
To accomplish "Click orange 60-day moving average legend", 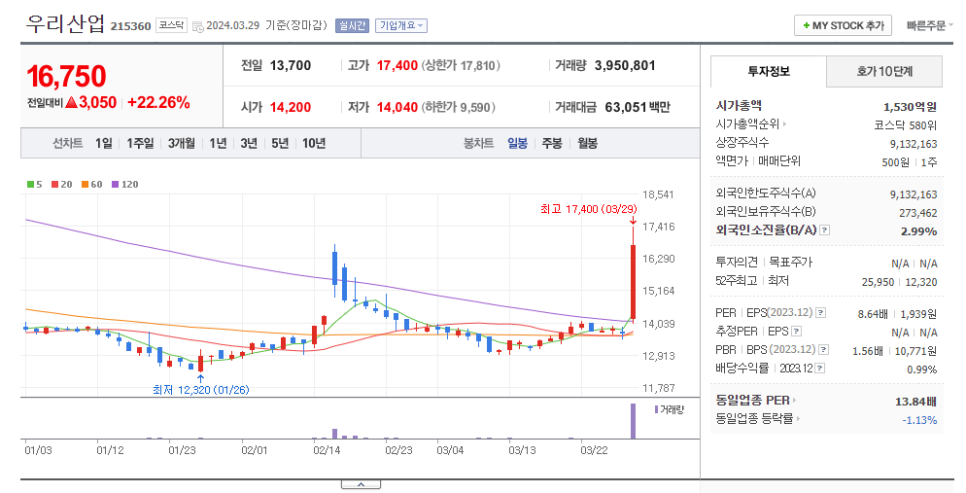I will click(x=92, y=184).
